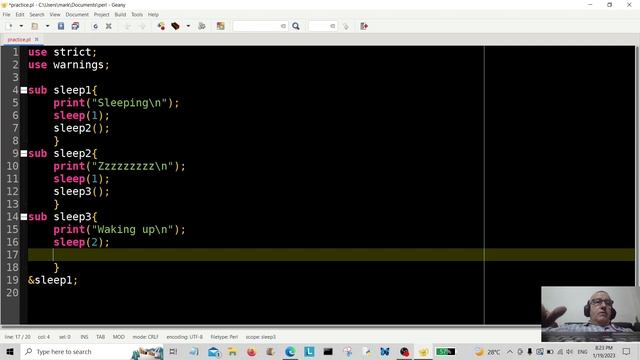The width and height of the screenshot is (640, 360).
Task: Jump to the entered line number icon
Action: (x=346, y=26)
